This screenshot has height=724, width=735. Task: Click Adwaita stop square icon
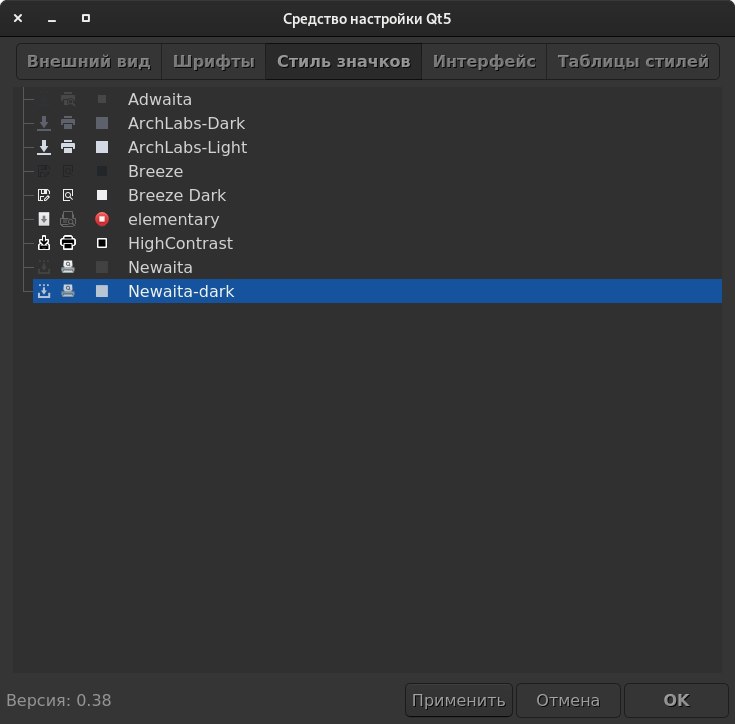coord(102,99)
